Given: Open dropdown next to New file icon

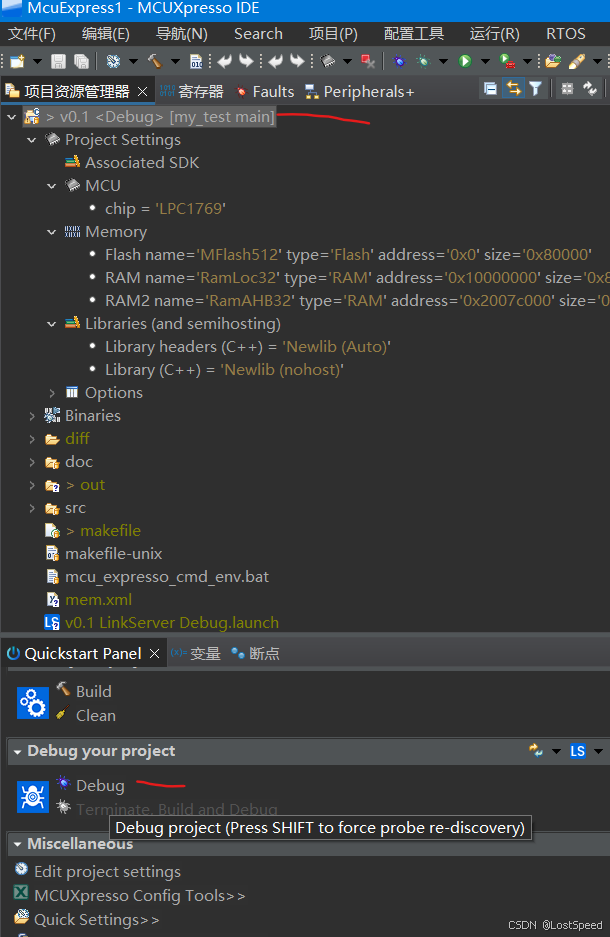Looking at the screenshot, I should 37,61.
